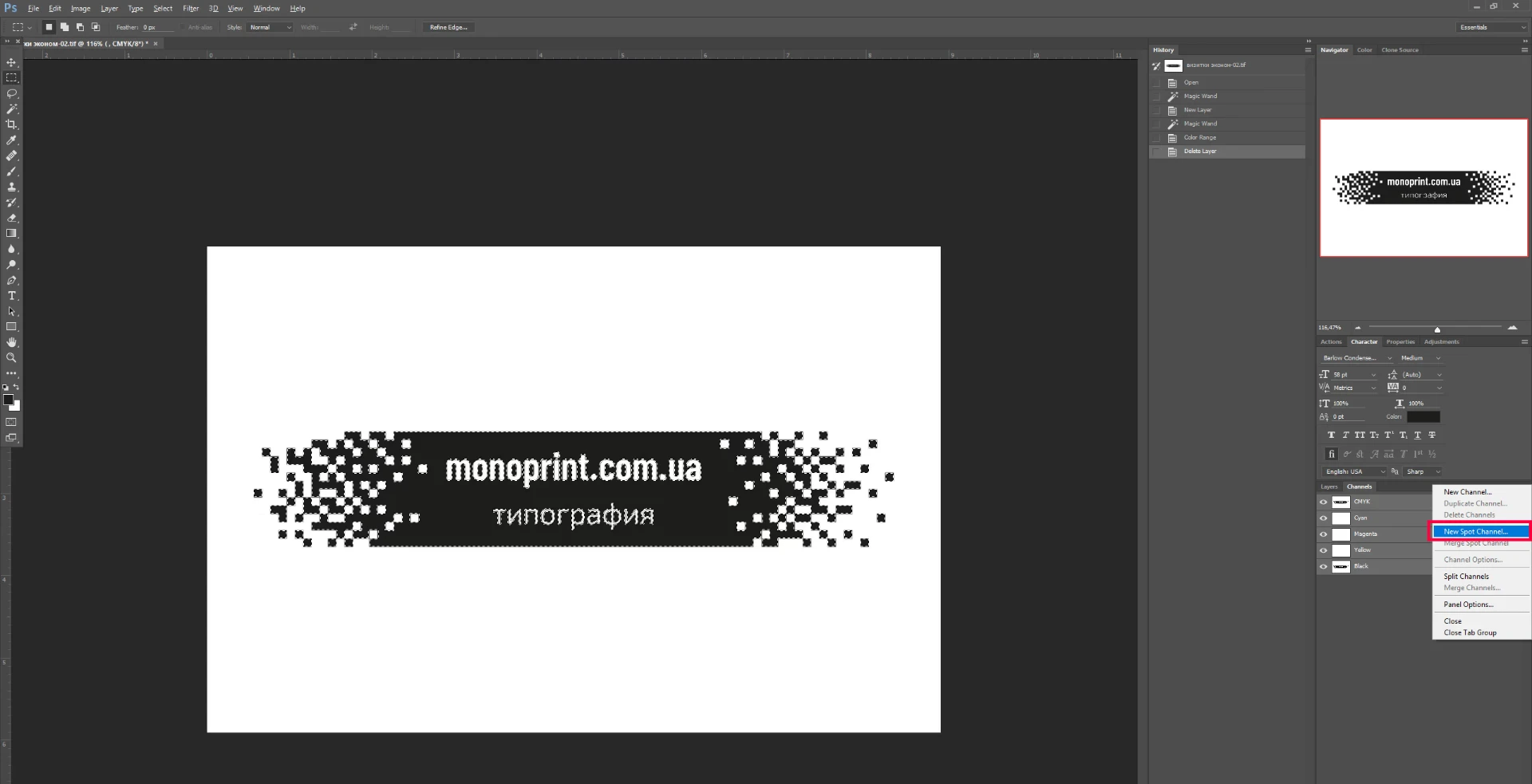Open the Style dropdown set to Normal
The width and height of the screenshot is (1532, 784).
click(270, 27)
